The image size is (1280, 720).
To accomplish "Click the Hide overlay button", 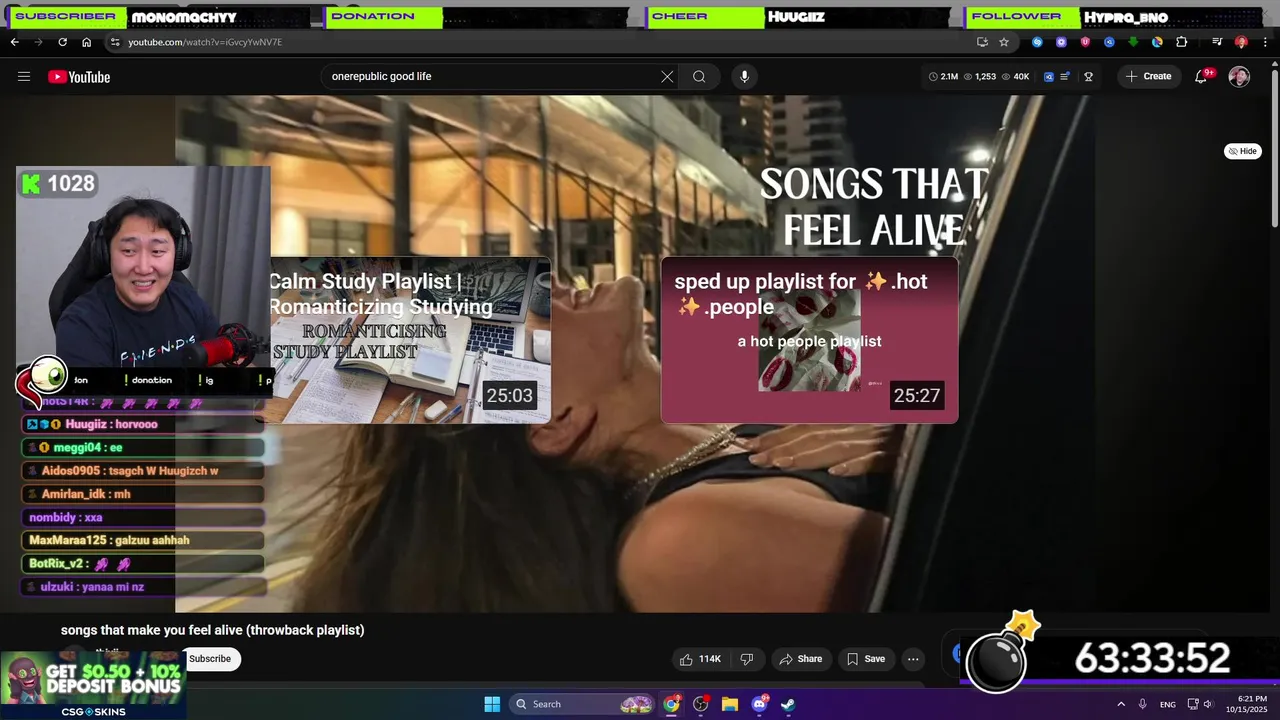I will coord(1243,151).
